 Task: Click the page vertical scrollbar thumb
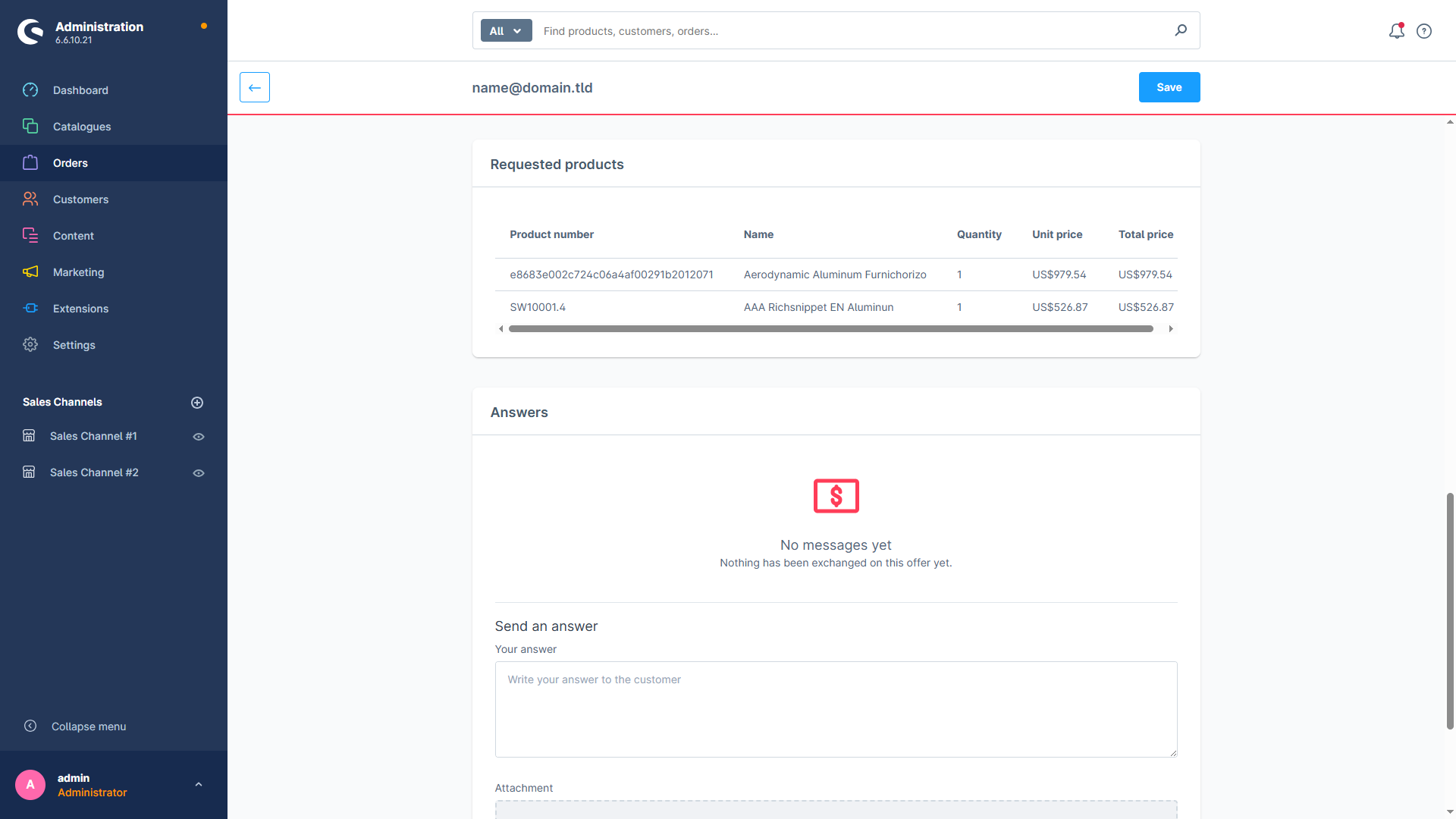point(1450,611)
